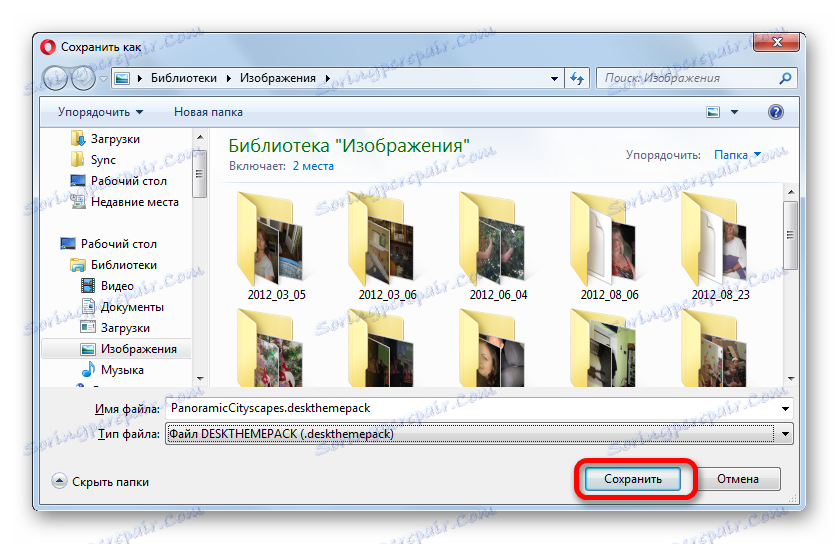
Task: Click the Back navigation arrow button
Action: click(55, 78)
